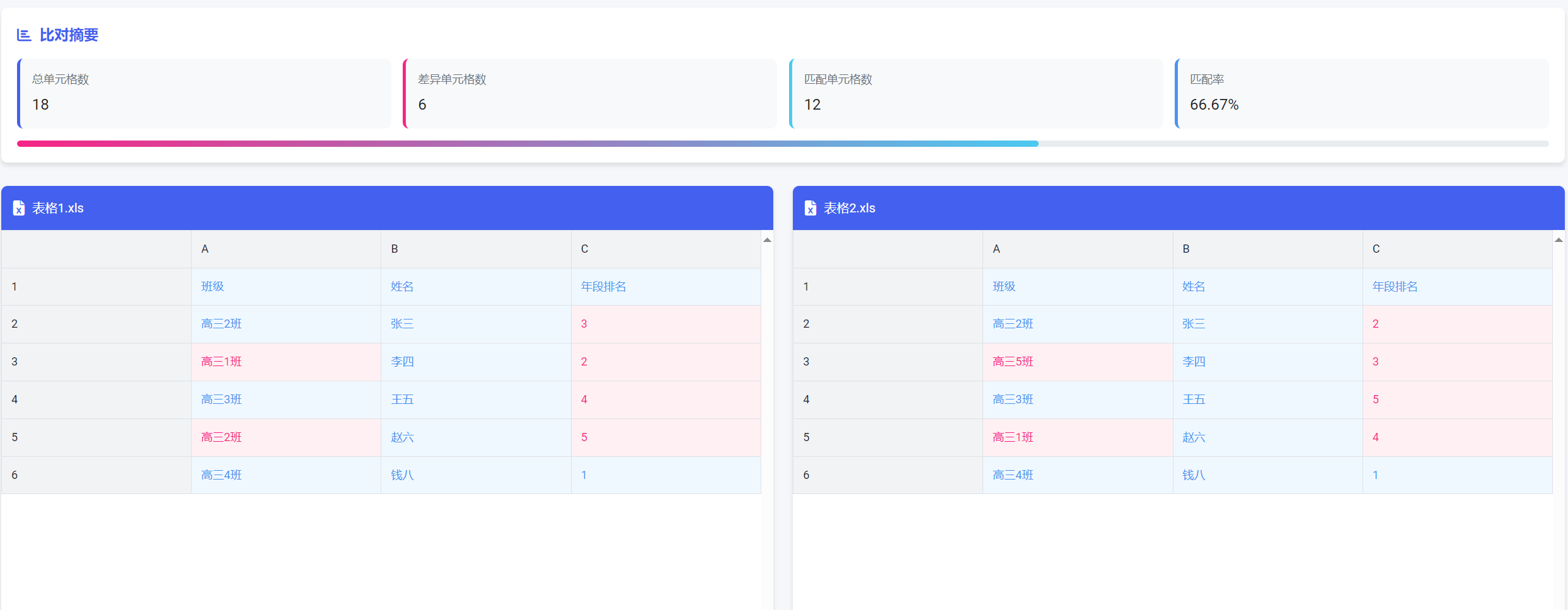Click the Excel file icon on 表格2.xls header

810,208
